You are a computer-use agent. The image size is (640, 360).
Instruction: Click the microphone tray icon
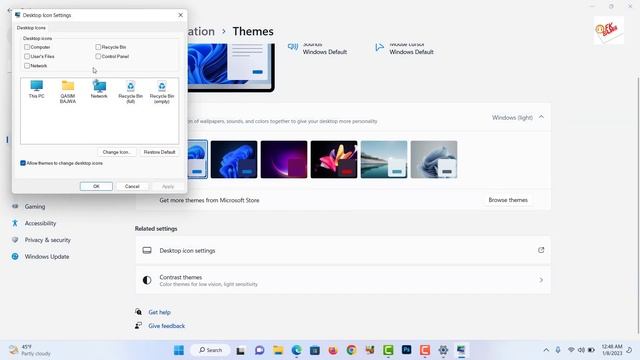coord(558,350)
